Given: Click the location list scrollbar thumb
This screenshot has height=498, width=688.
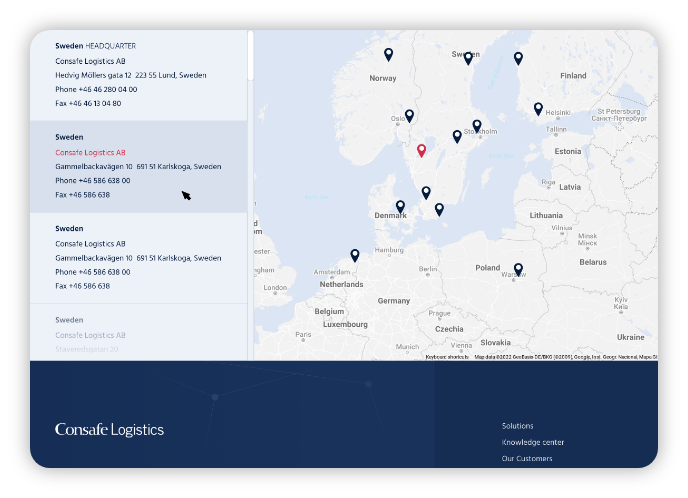Looking at the screenshot, I should click(x=251, y=55).
